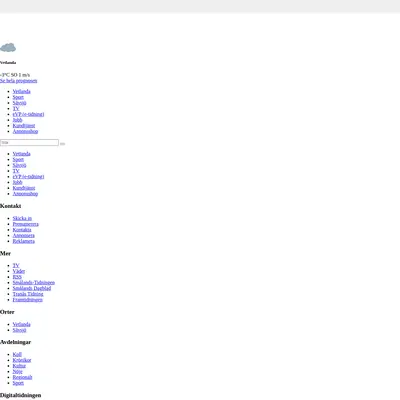The width and height of the screenshot is (400, 400).
Task: Select Sävsjö under the Orter heading
Action: tap(19, 330)
